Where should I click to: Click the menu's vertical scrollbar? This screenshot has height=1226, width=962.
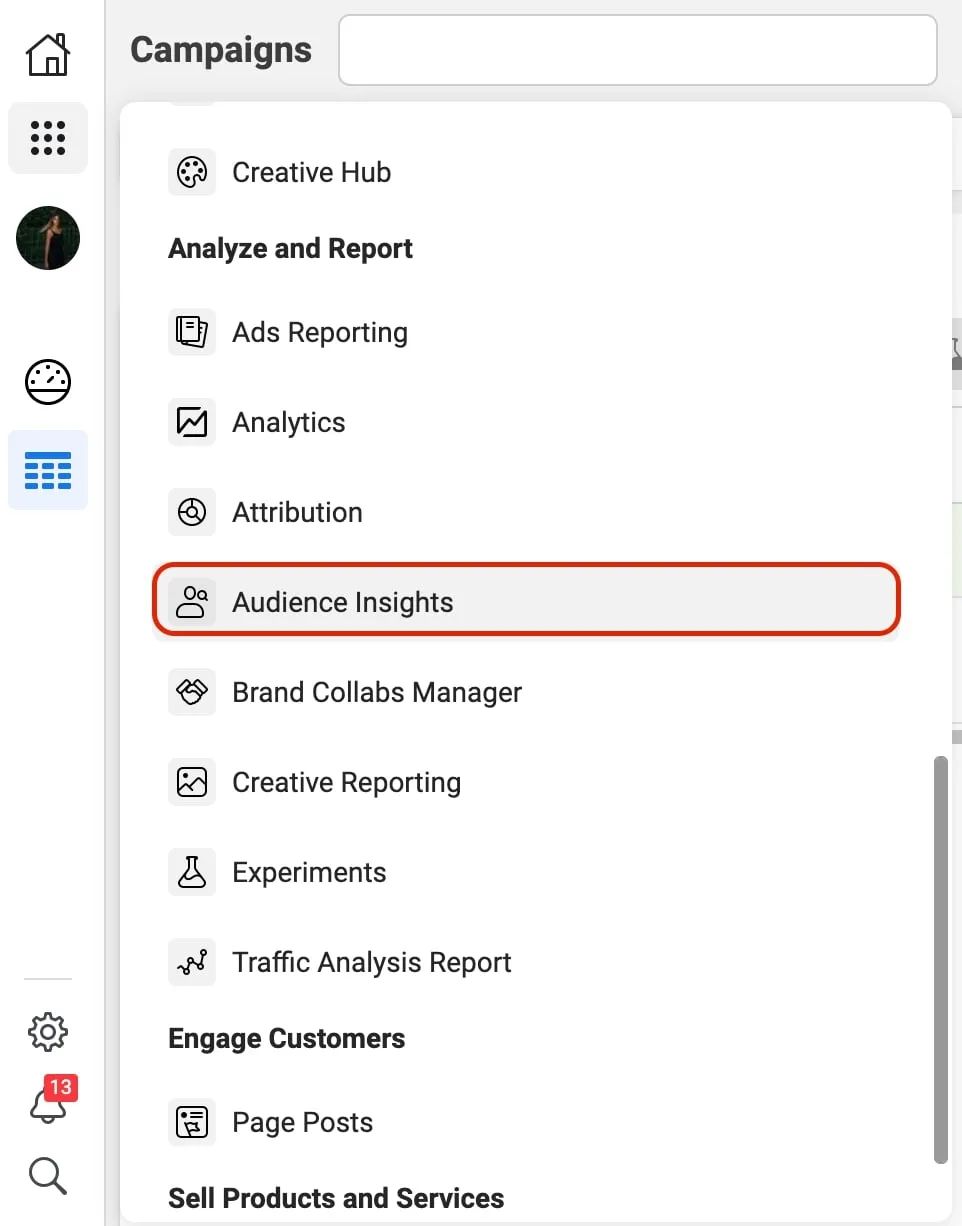tap(940, 960)
